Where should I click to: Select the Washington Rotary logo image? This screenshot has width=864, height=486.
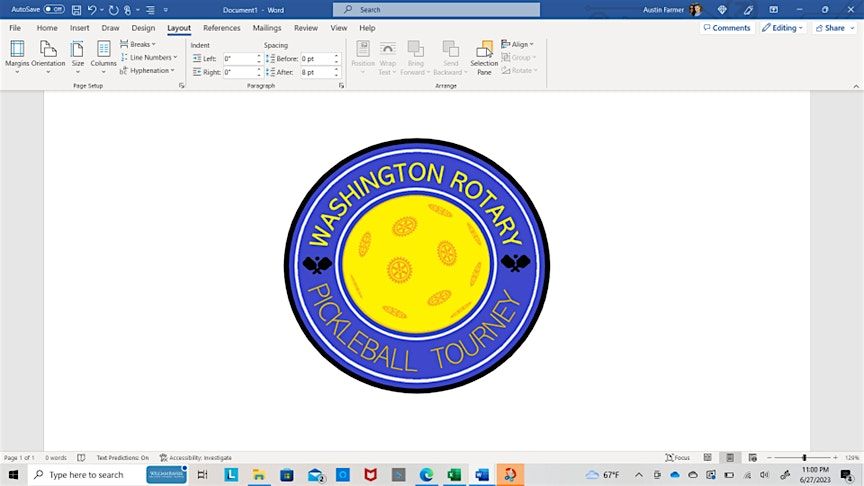[417, 266]
